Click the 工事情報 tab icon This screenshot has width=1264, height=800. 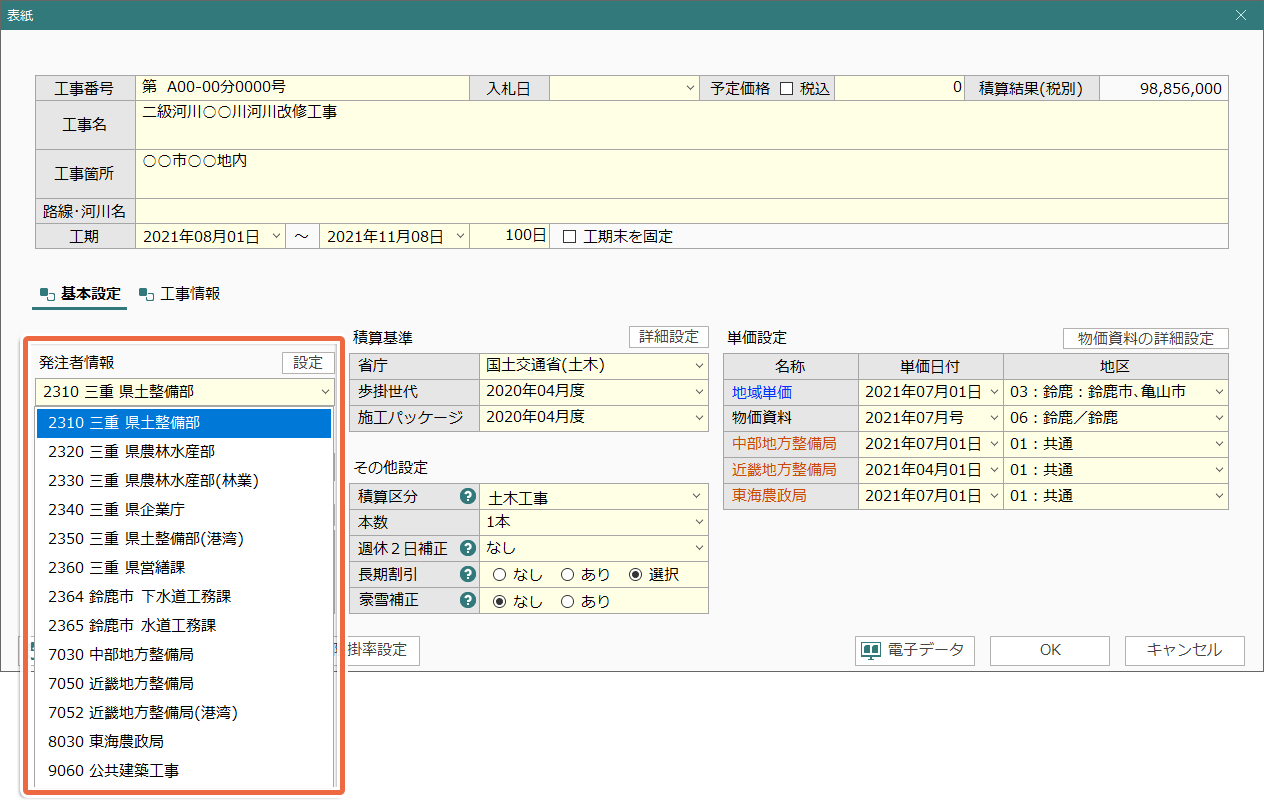(x=146, y=294)
